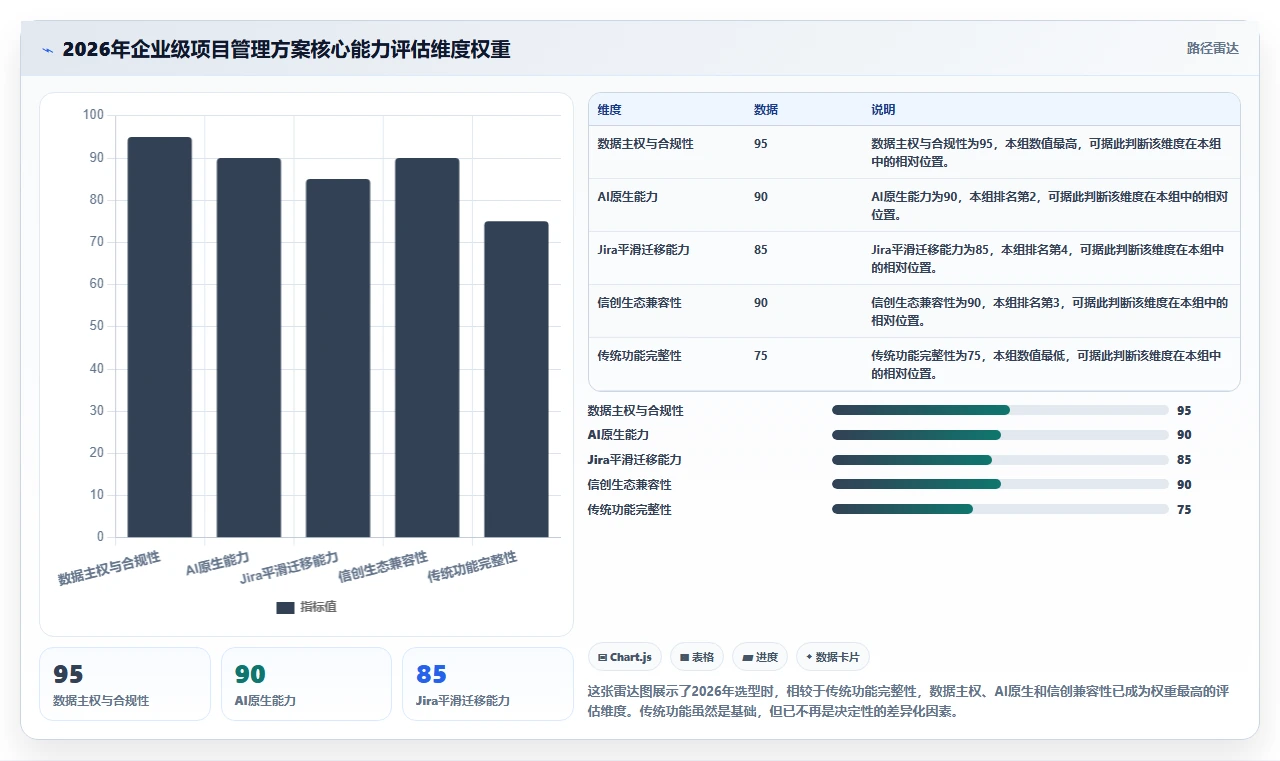
Task: Click the AI原生能力 bar in chart
Action: tap(249, 347)
